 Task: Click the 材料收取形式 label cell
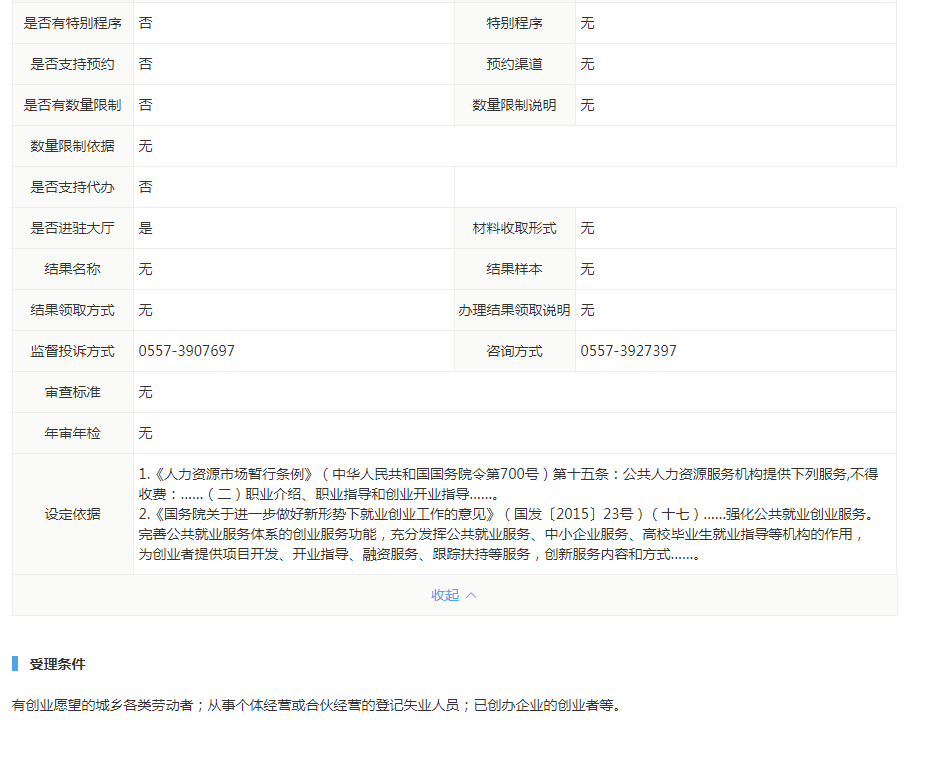tap(514, 228)
